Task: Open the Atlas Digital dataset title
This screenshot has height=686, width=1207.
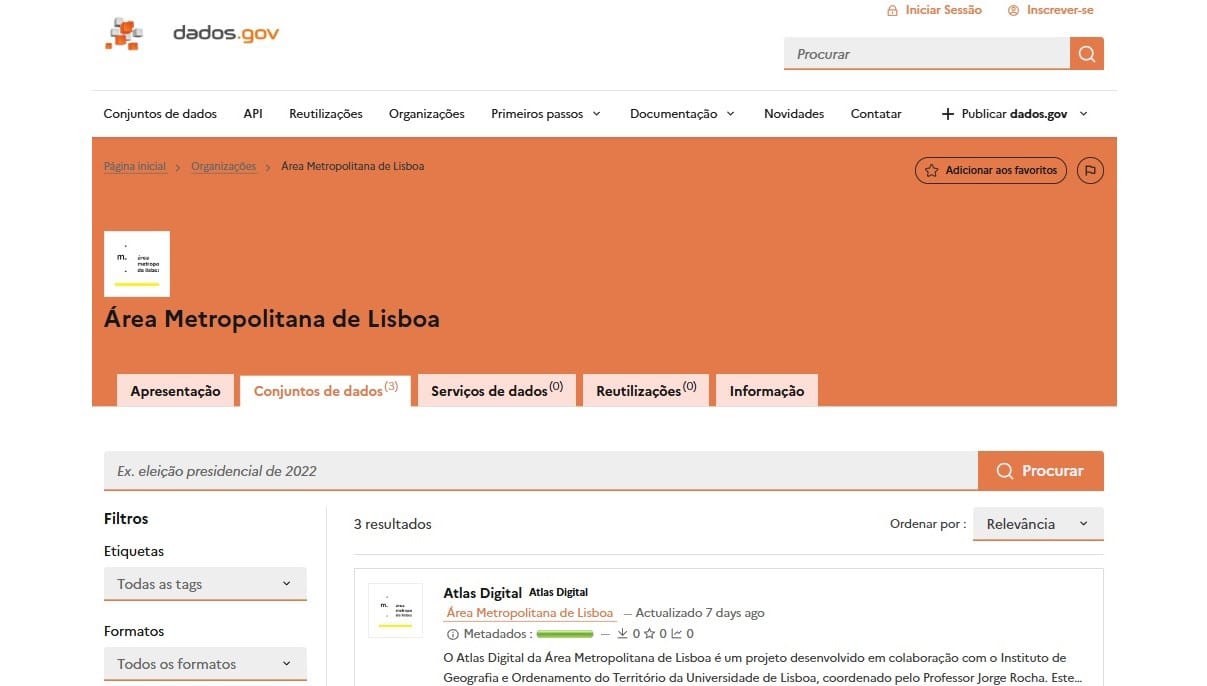Action: [483, 593]
